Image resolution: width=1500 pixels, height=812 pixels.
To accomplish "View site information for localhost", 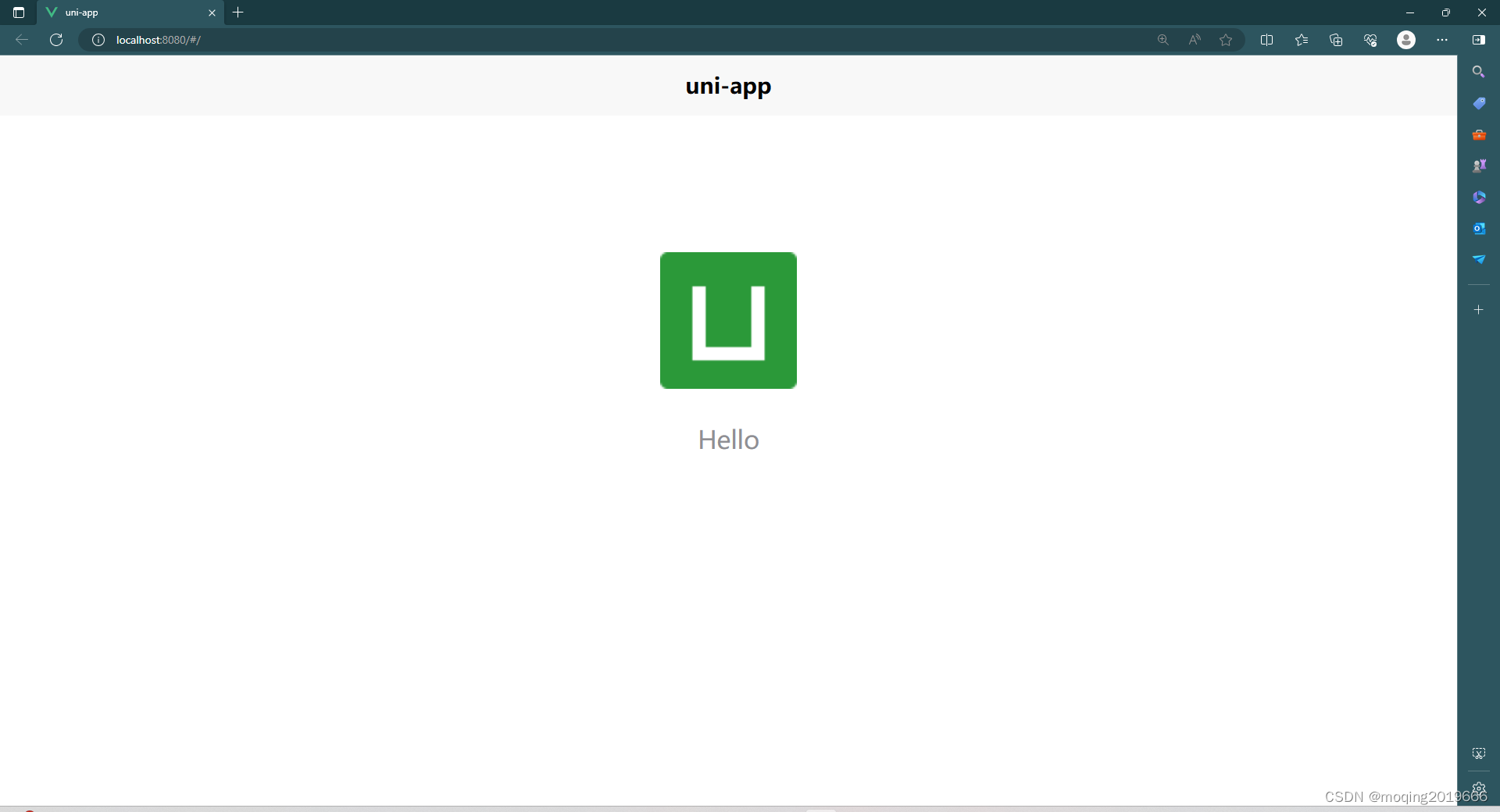I will pos(98,40).
